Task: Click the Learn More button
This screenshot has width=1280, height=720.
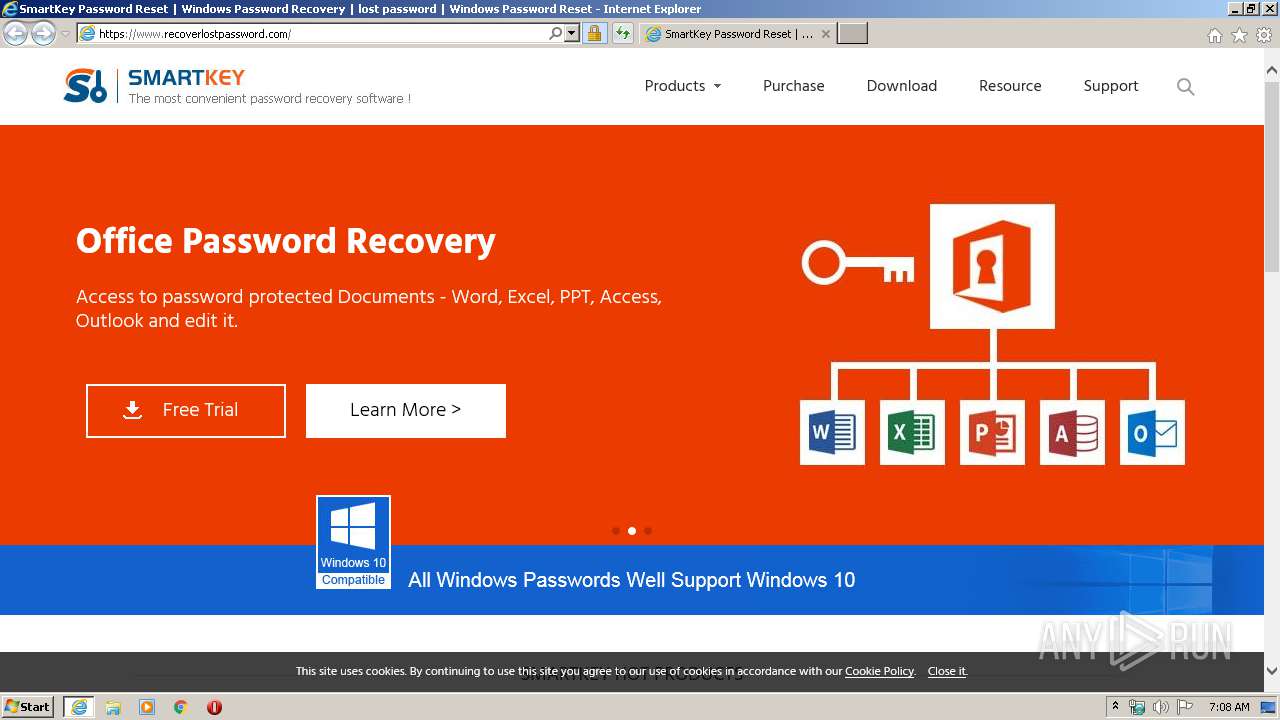Action: [x=406, y=411]
